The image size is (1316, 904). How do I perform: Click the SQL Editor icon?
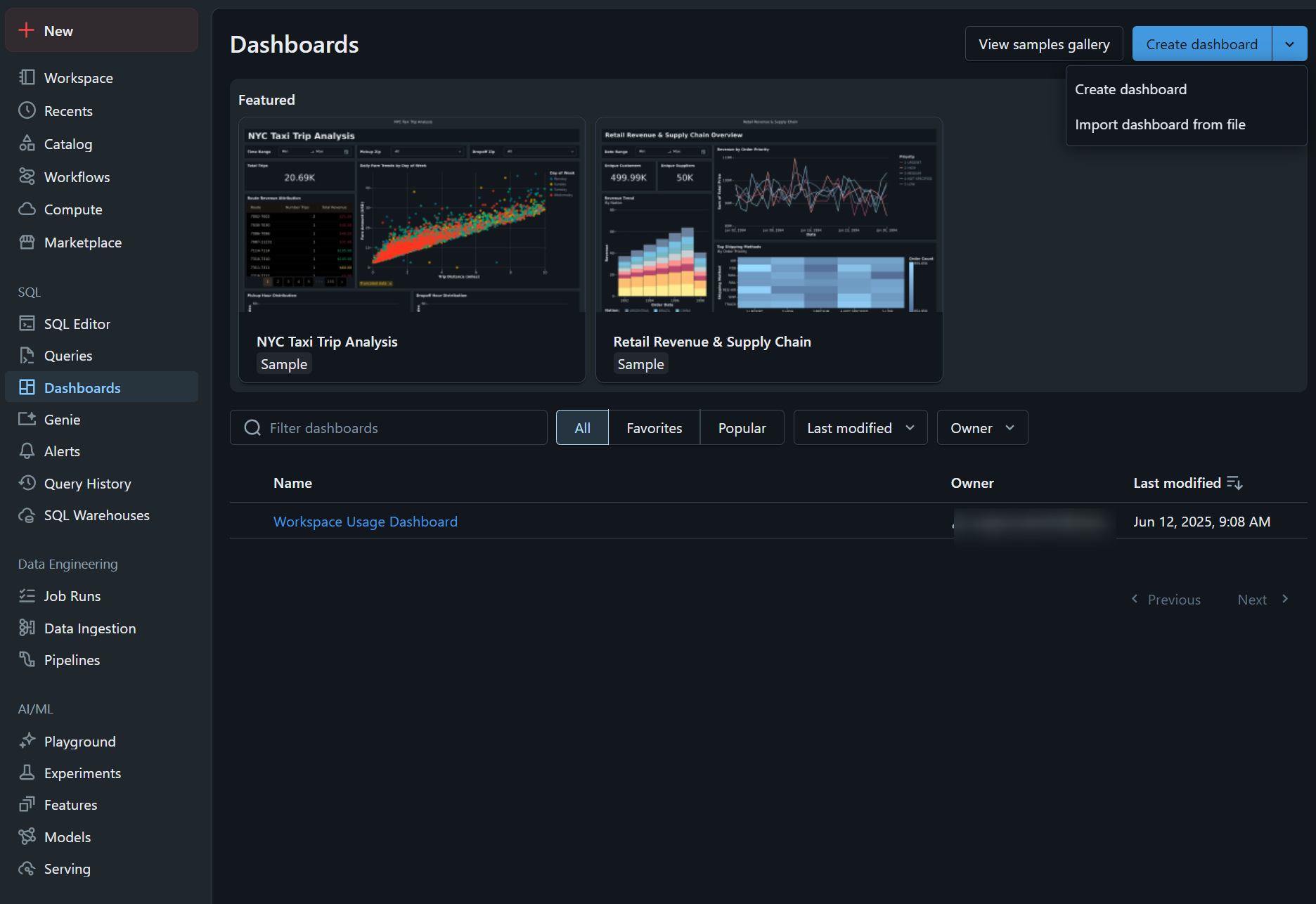point(27,323)
